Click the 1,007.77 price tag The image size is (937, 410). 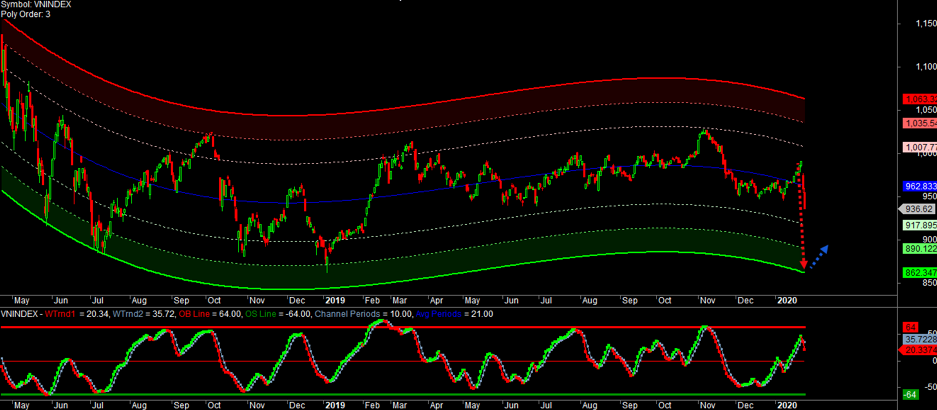click(x=919, y=147)
